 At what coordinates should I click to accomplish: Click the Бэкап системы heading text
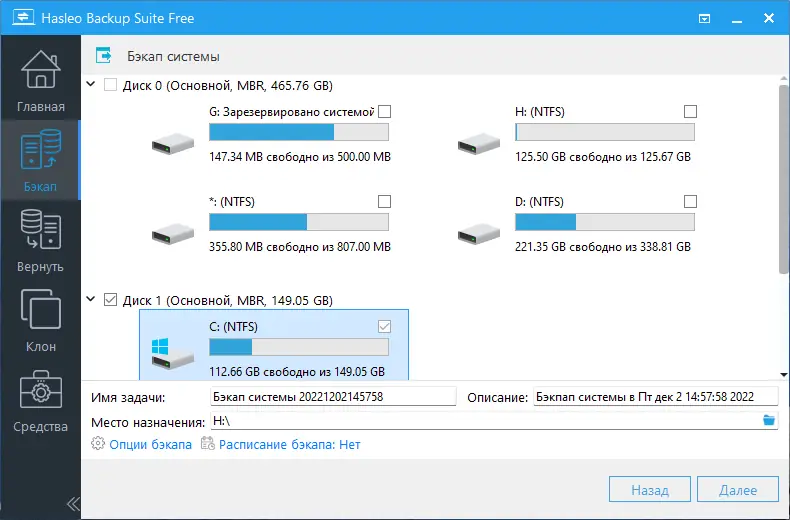point(173,56)
